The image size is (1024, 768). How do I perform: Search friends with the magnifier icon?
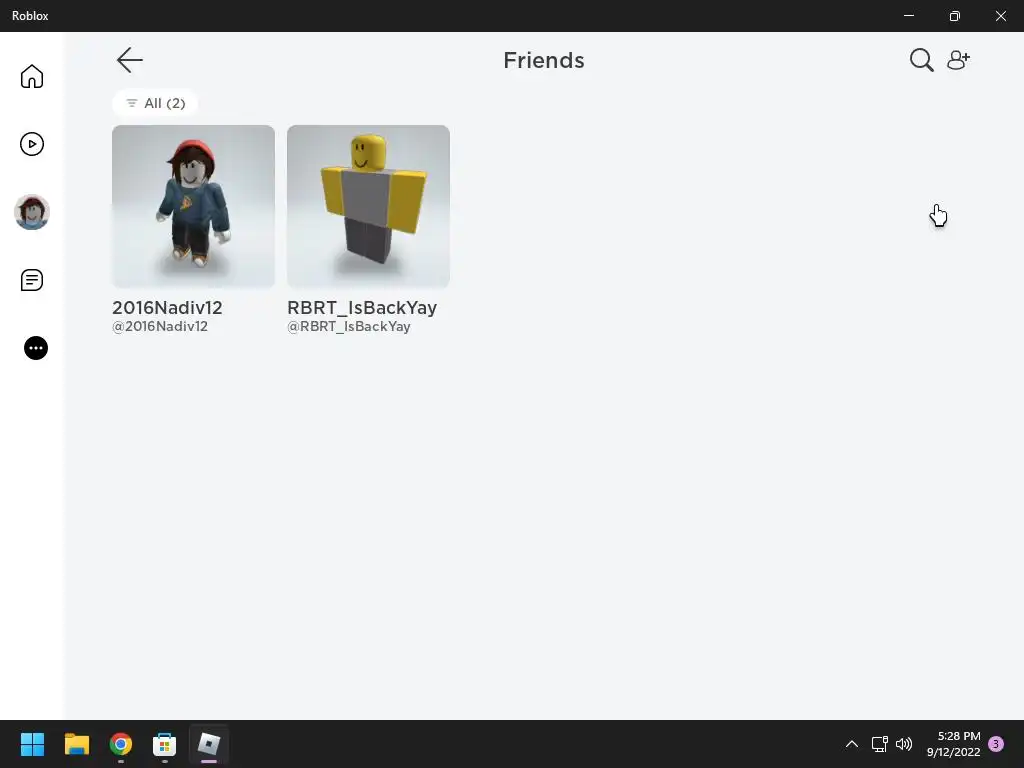(921, 60)
